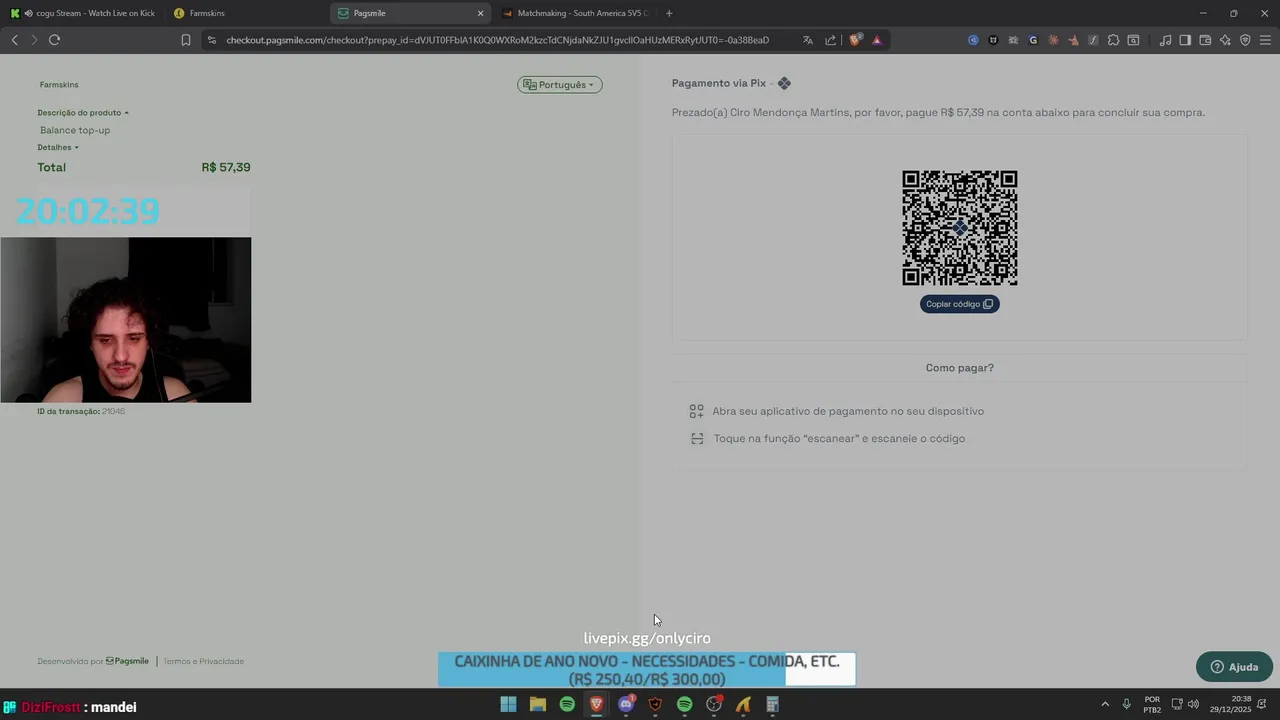The image size is (1280, 720).
Task: Open a new browser tab
Action: (669, 13)
